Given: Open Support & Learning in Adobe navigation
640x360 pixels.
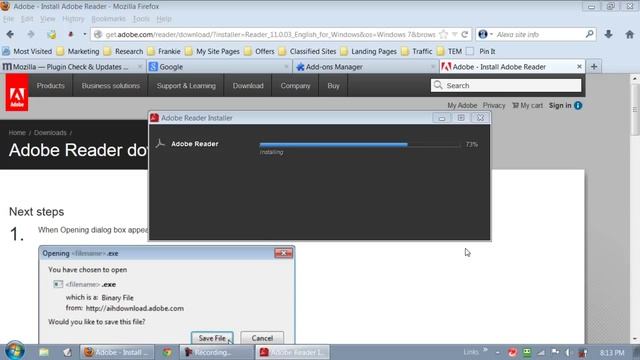Looking at the screenshot, I should pyautogui.click(x=186, y=86).
